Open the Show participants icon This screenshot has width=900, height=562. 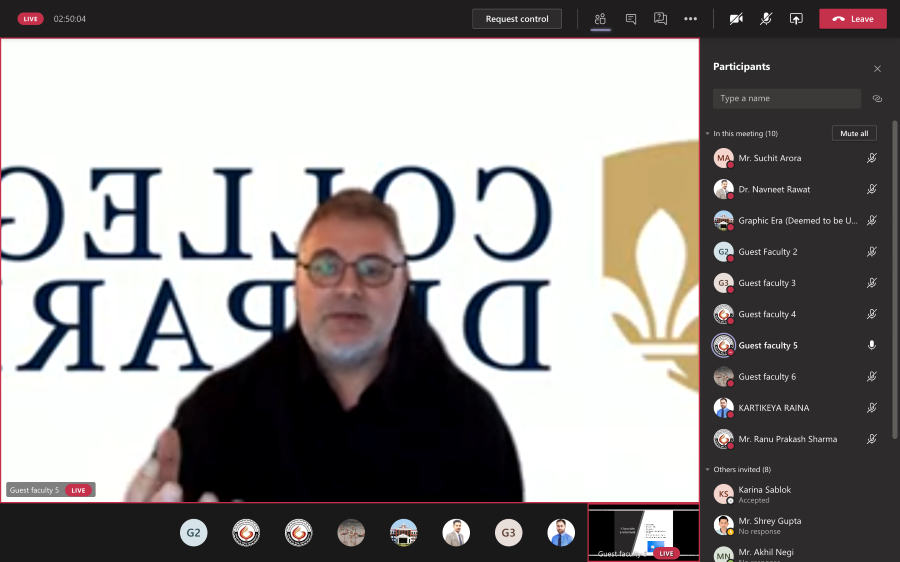point(600,19)
